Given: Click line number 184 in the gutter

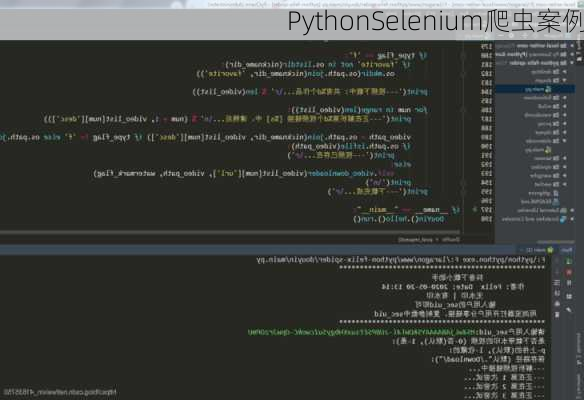Looking at the screenshot, I should click(486, 92).
